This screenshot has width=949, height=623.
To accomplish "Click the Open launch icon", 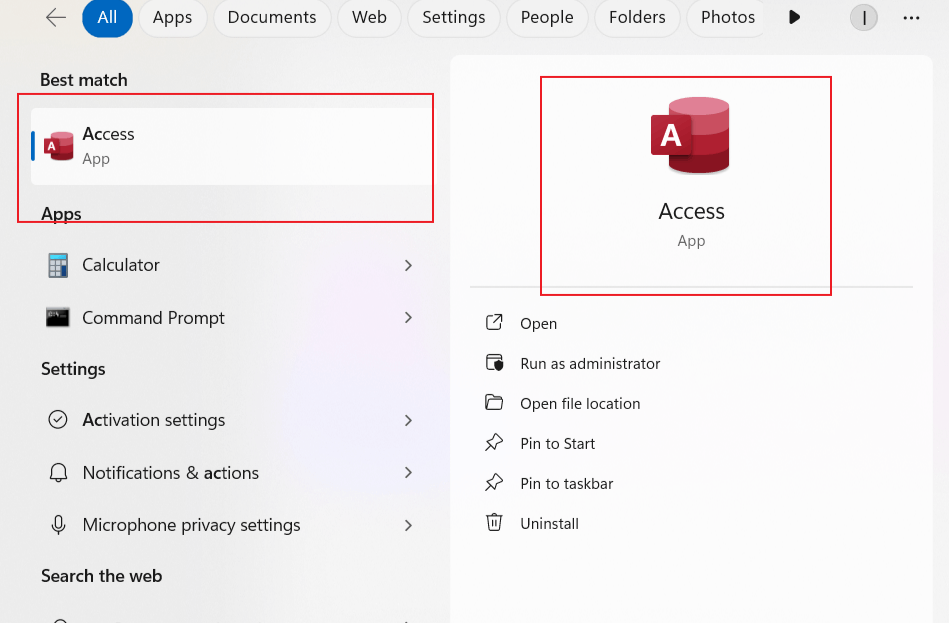I will click(x=494, y=323).
